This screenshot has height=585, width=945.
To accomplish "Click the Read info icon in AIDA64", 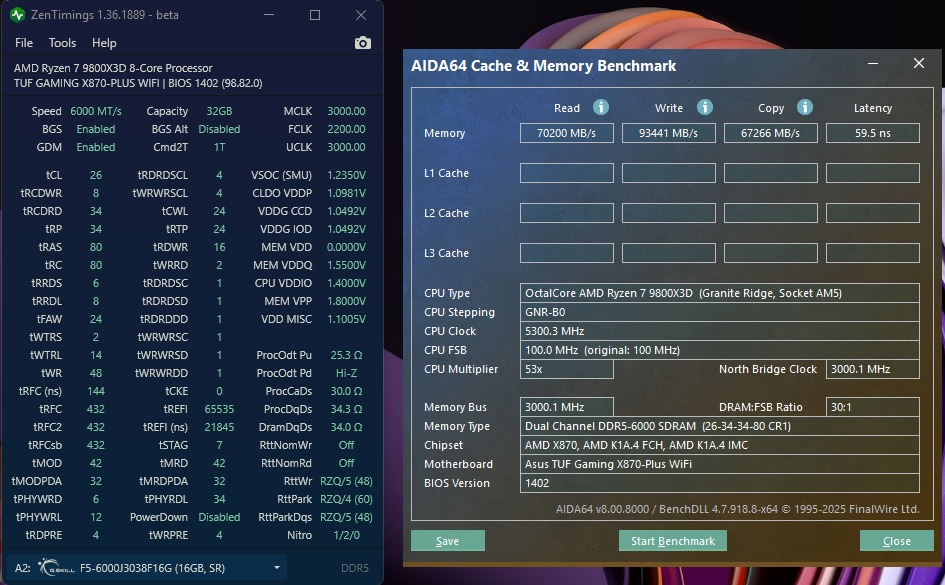I will click(600, 107).
